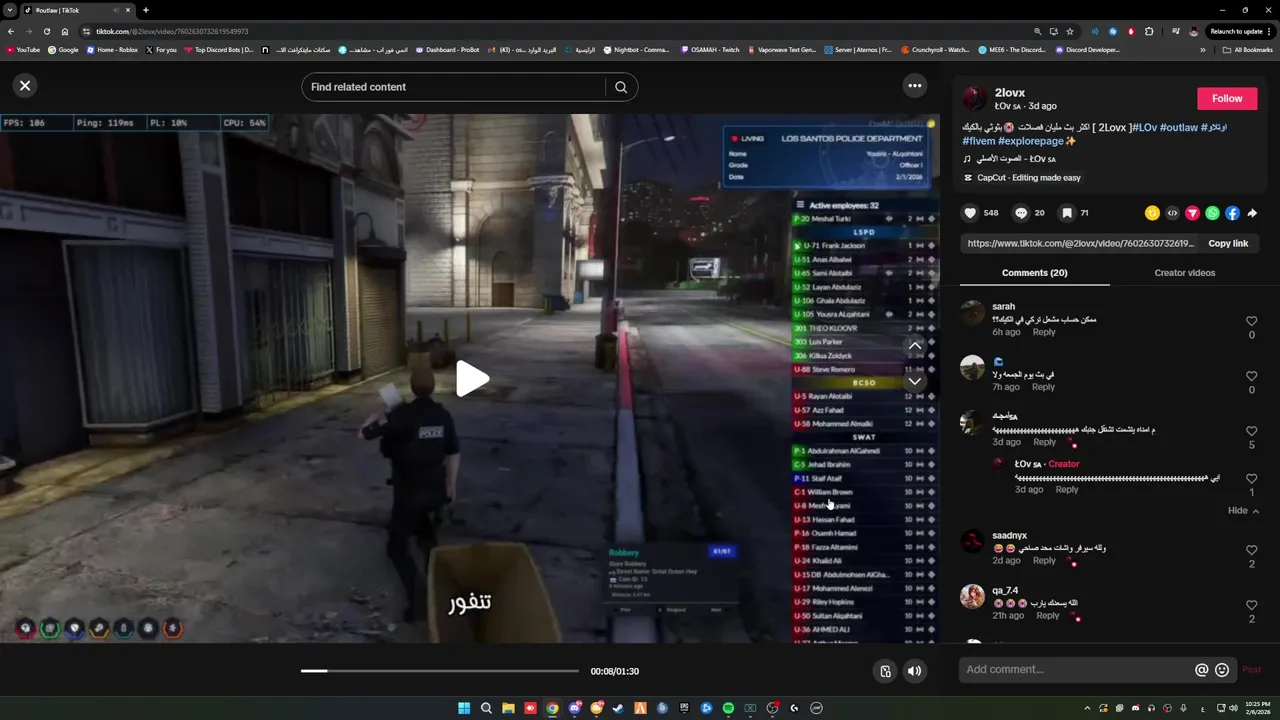Open more share options arrow
Screen dimensions: 1280x720
tap(1252, 213)
